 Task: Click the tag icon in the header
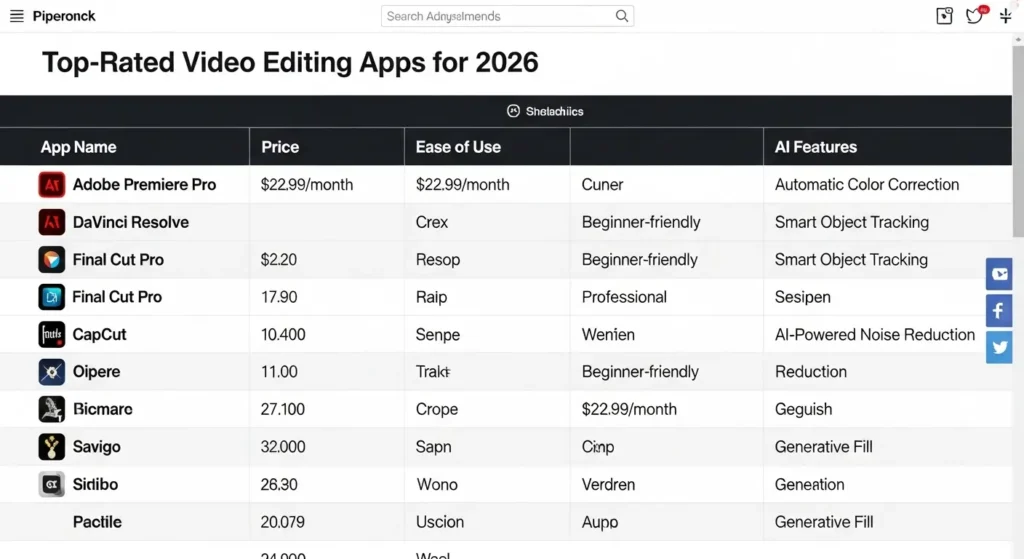click(x=944, y=16)
